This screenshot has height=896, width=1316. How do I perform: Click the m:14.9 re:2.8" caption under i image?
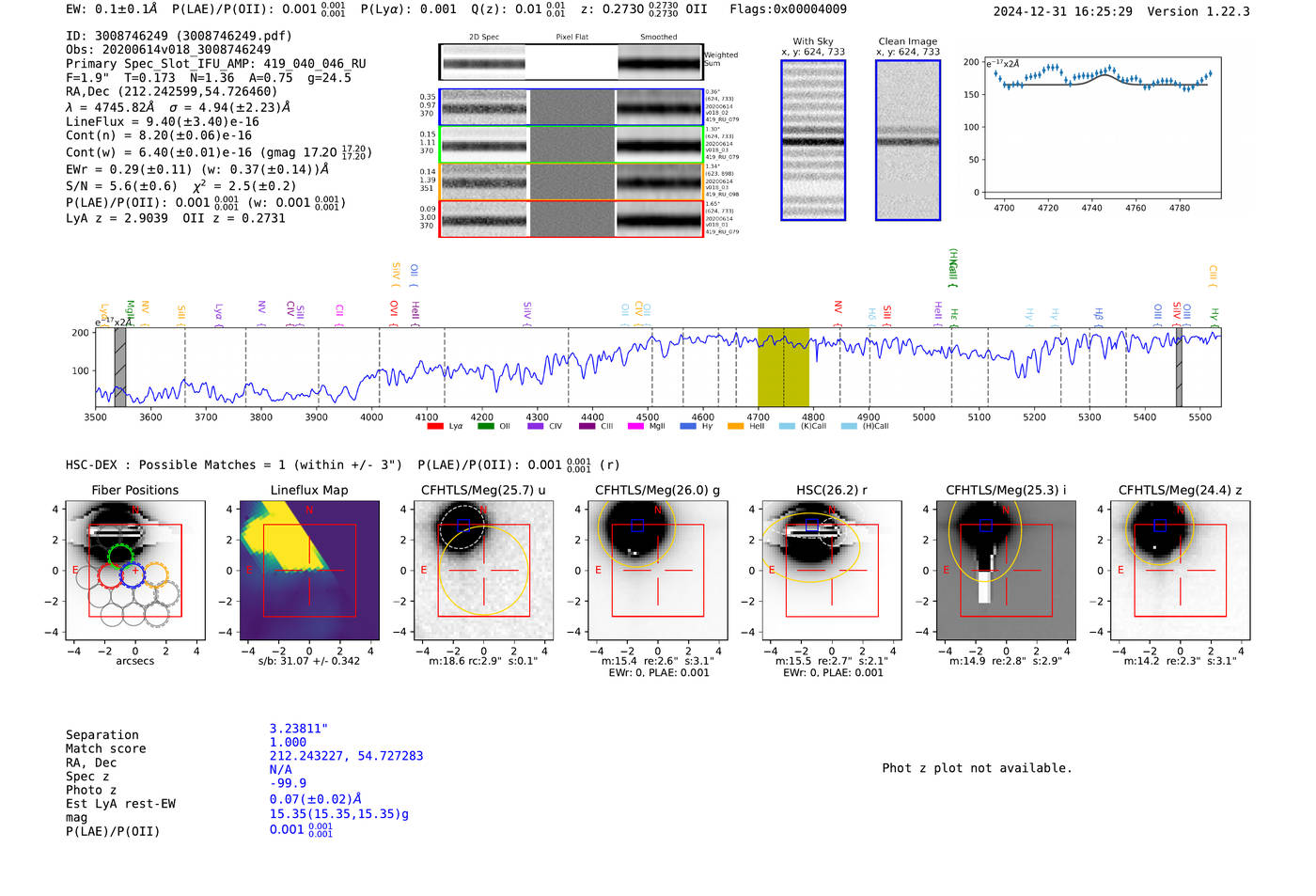click(1006, 661)
